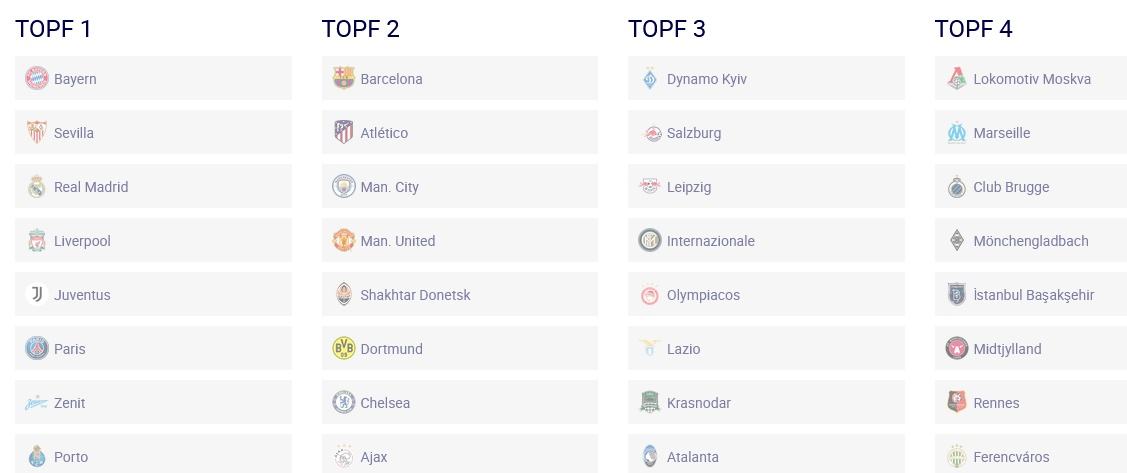Click the Lokomotiv Moskva entry
The height and width of the screenshot is (473, 1127).
(1031, 78)
